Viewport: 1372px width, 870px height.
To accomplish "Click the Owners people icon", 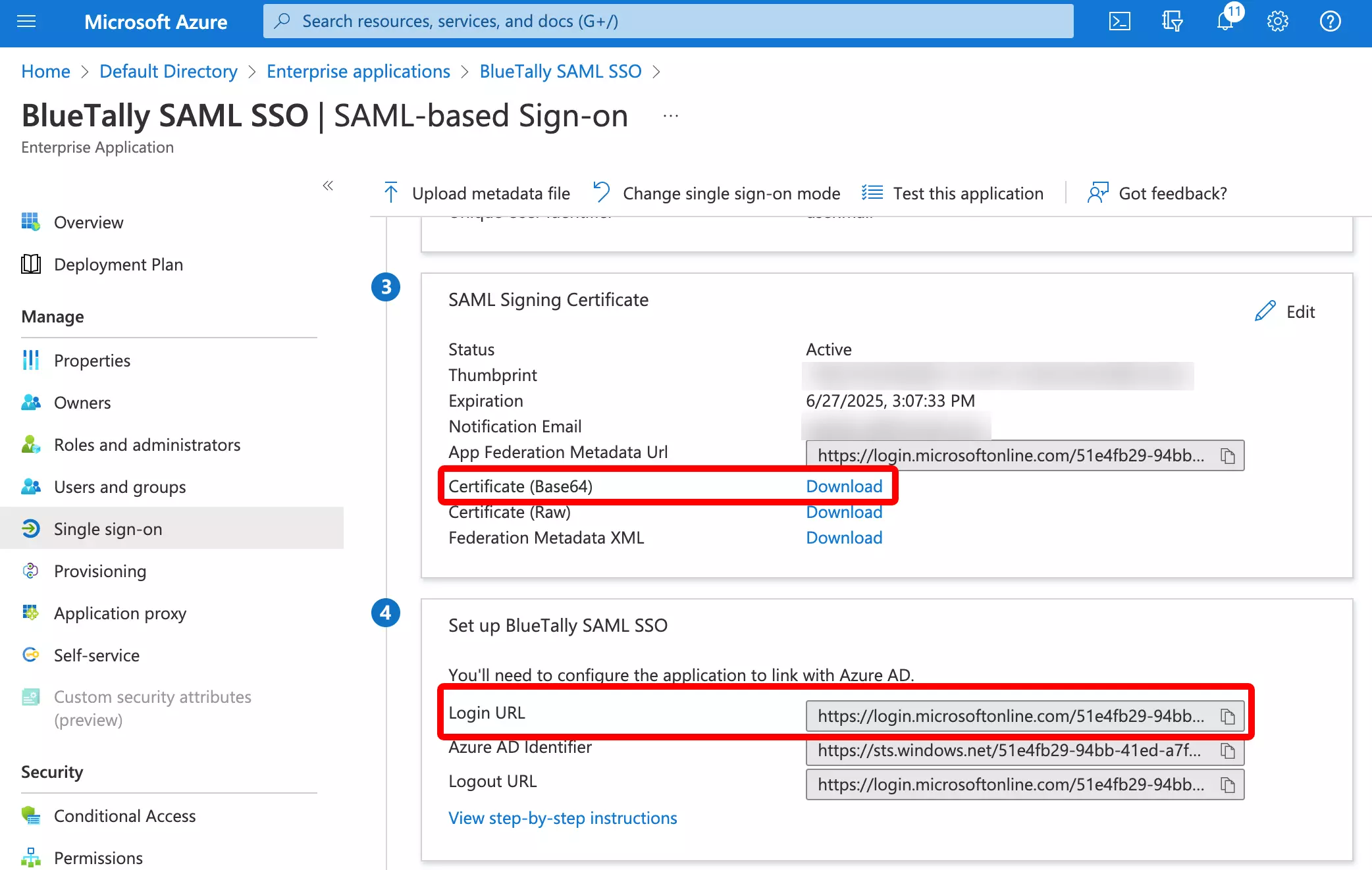I will [31, 403].
